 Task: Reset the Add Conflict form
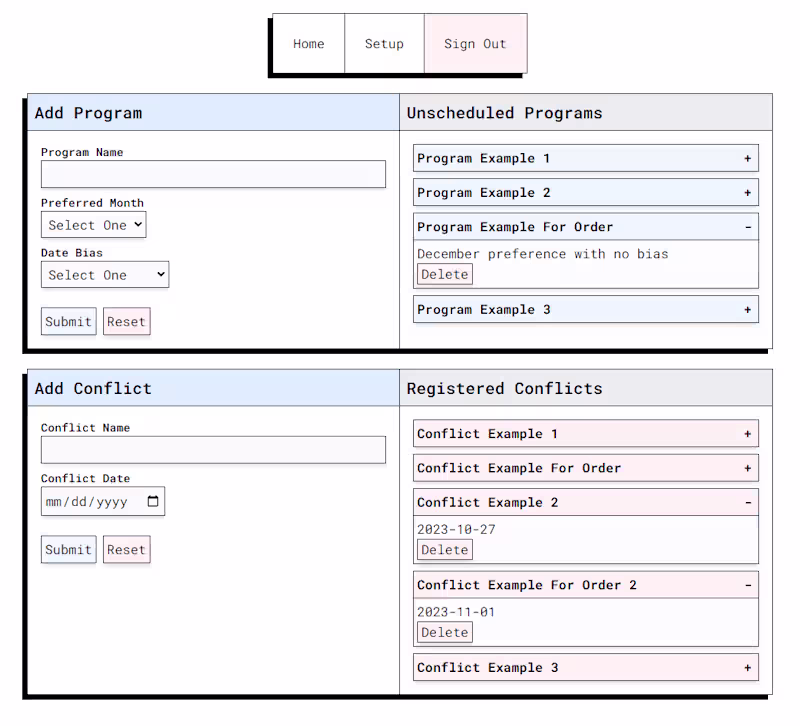(x=127, y=549)
